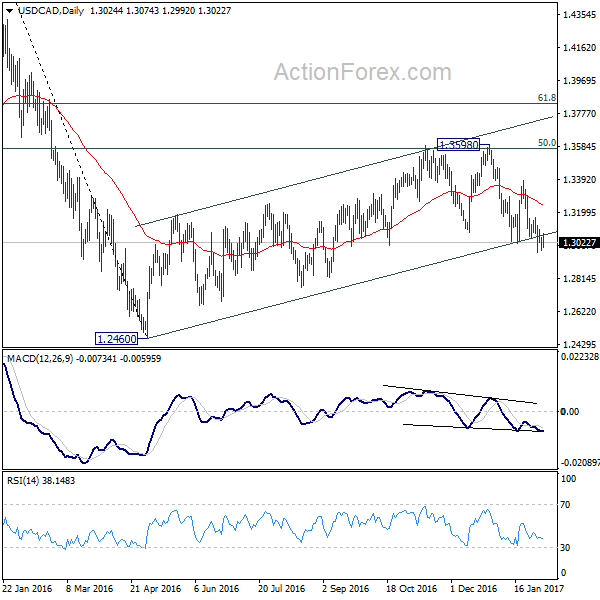Click the 50.0 Fibonacci level label
Screen dimensions: 600x600
point(546,143)
